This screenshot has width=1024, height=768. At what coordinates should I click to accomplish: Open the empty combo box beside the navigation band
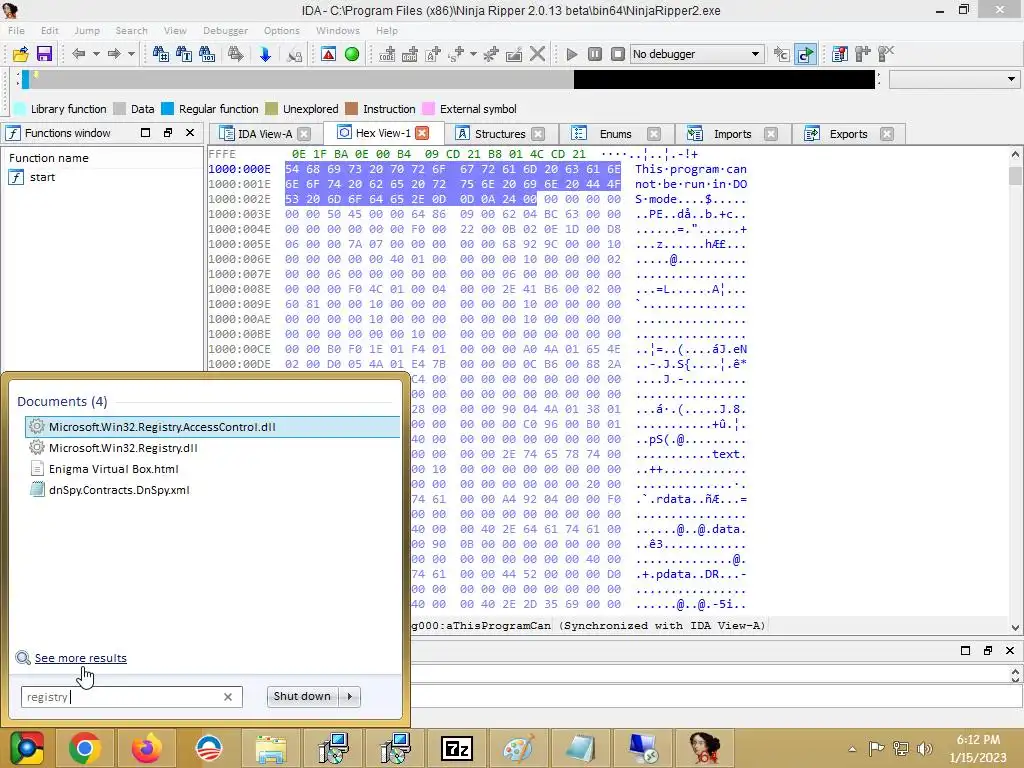pyautogui.click(x=953, y=80)
